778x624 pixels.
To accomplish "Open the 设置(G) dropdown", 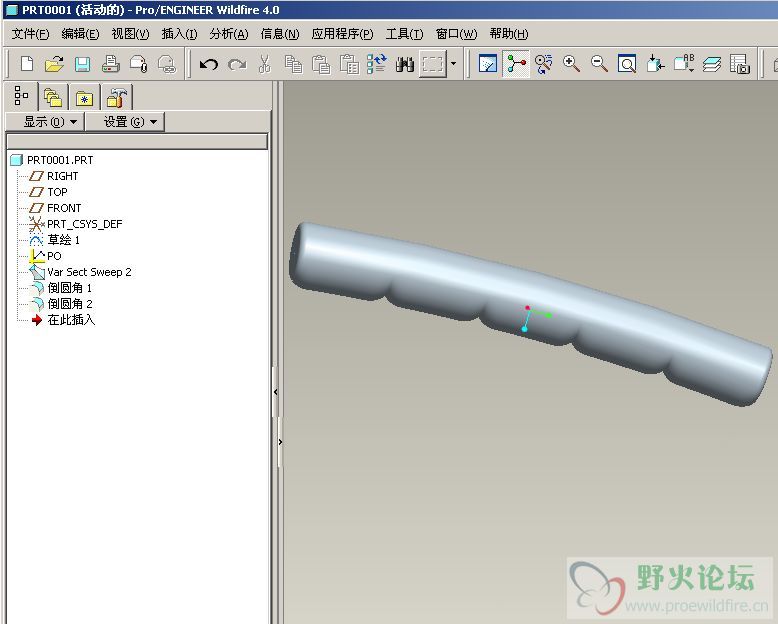I will pyautogui.click(x=125, y=122).
